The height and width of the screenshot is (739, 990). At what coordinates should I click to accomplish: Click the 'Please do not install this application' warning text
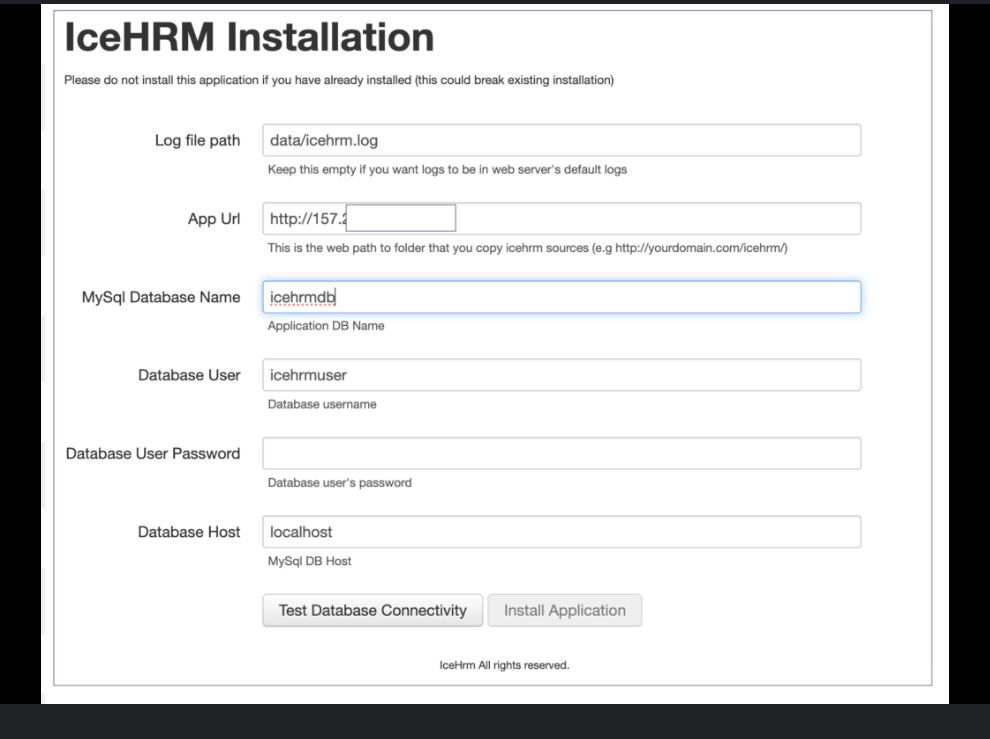click(x=339, y=80)
